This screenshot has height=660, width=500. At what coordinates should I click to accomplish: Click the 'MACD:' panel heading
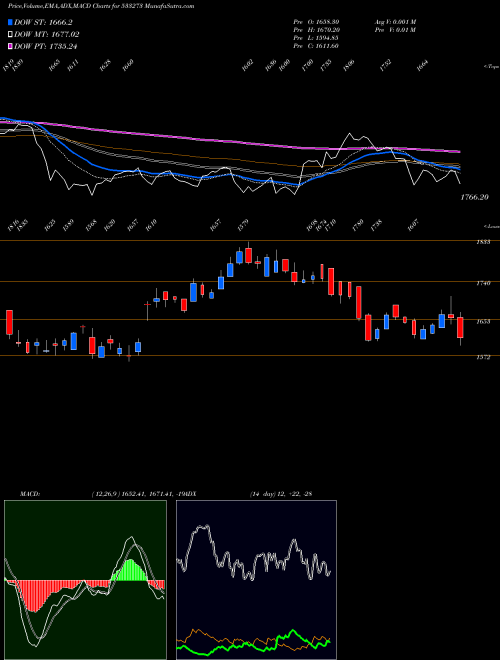pyautogui.click(x=30, y=494)
